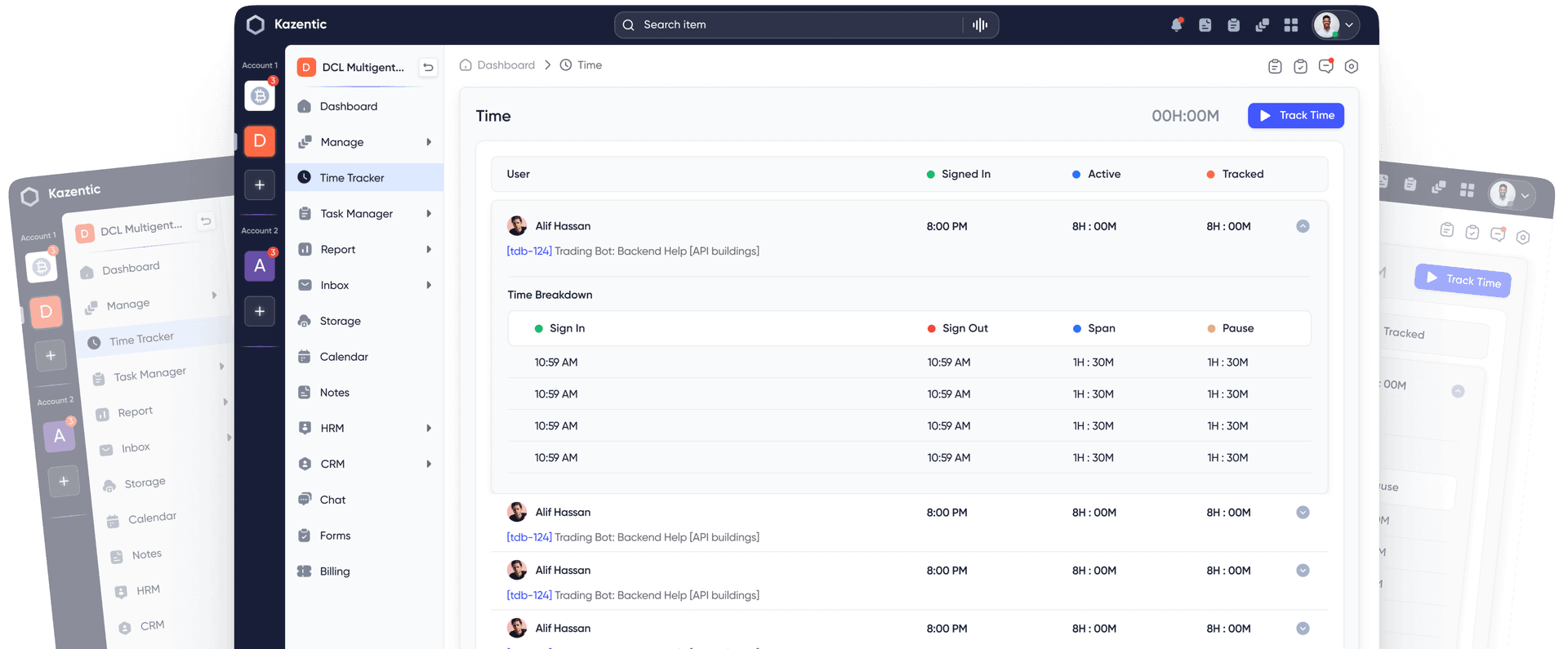Image resolution: width=1568 pixels, height=649 pixels.
Task: Expand the CRM submenu arrow
Action: (x=429, y=464)
